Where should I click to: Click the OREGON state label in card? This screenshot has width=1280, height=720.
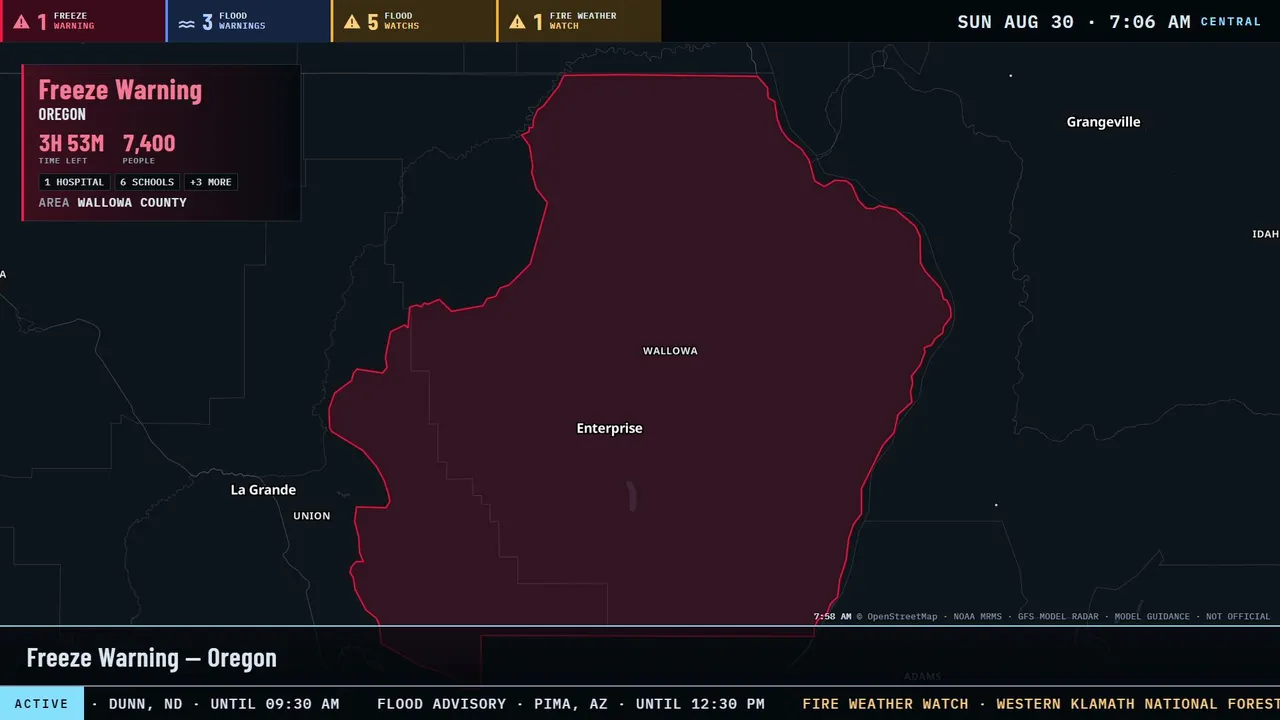click(62, 114)
